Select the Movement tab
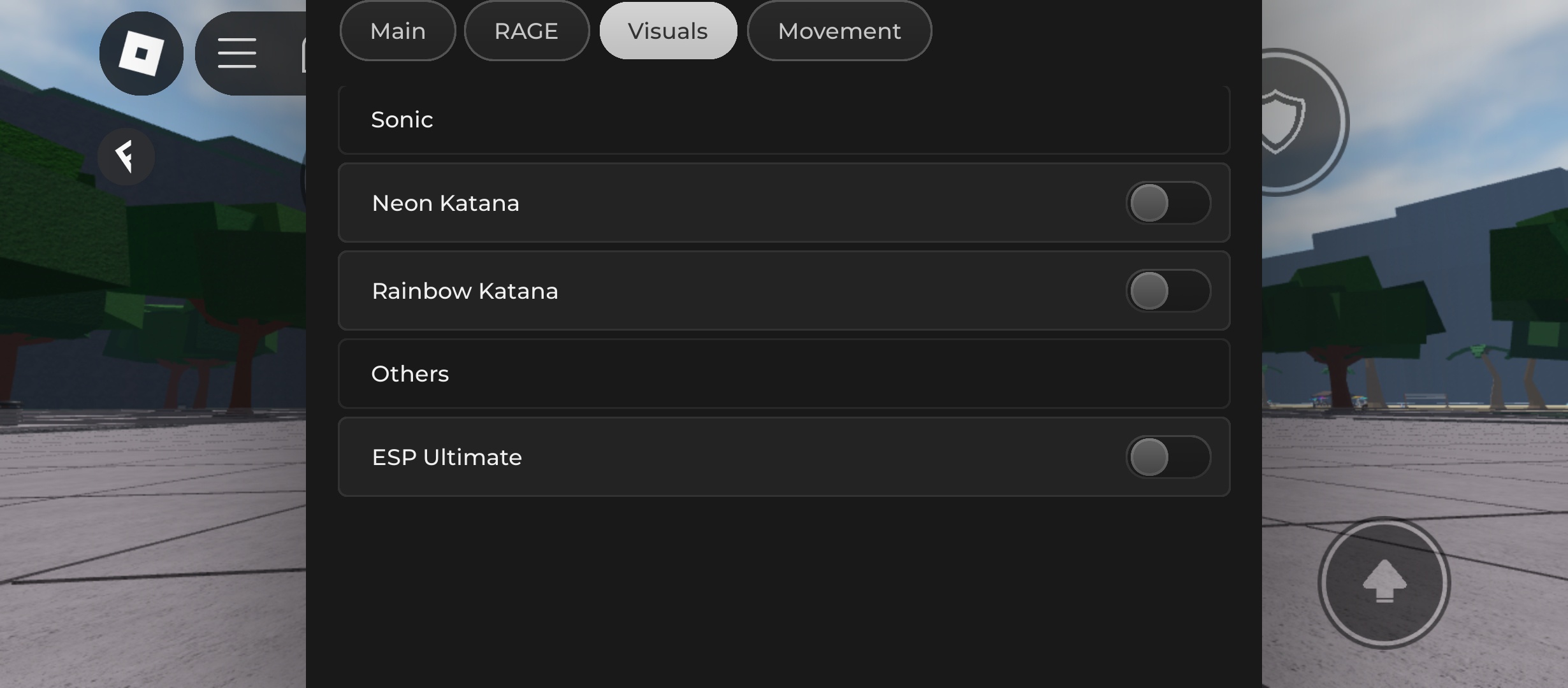 tap(839, 31)
